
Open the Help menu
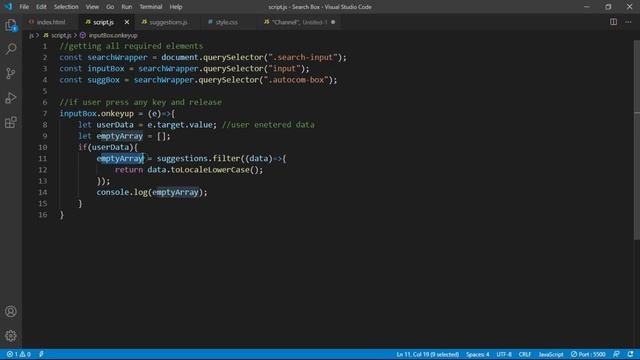click(176, 7)
